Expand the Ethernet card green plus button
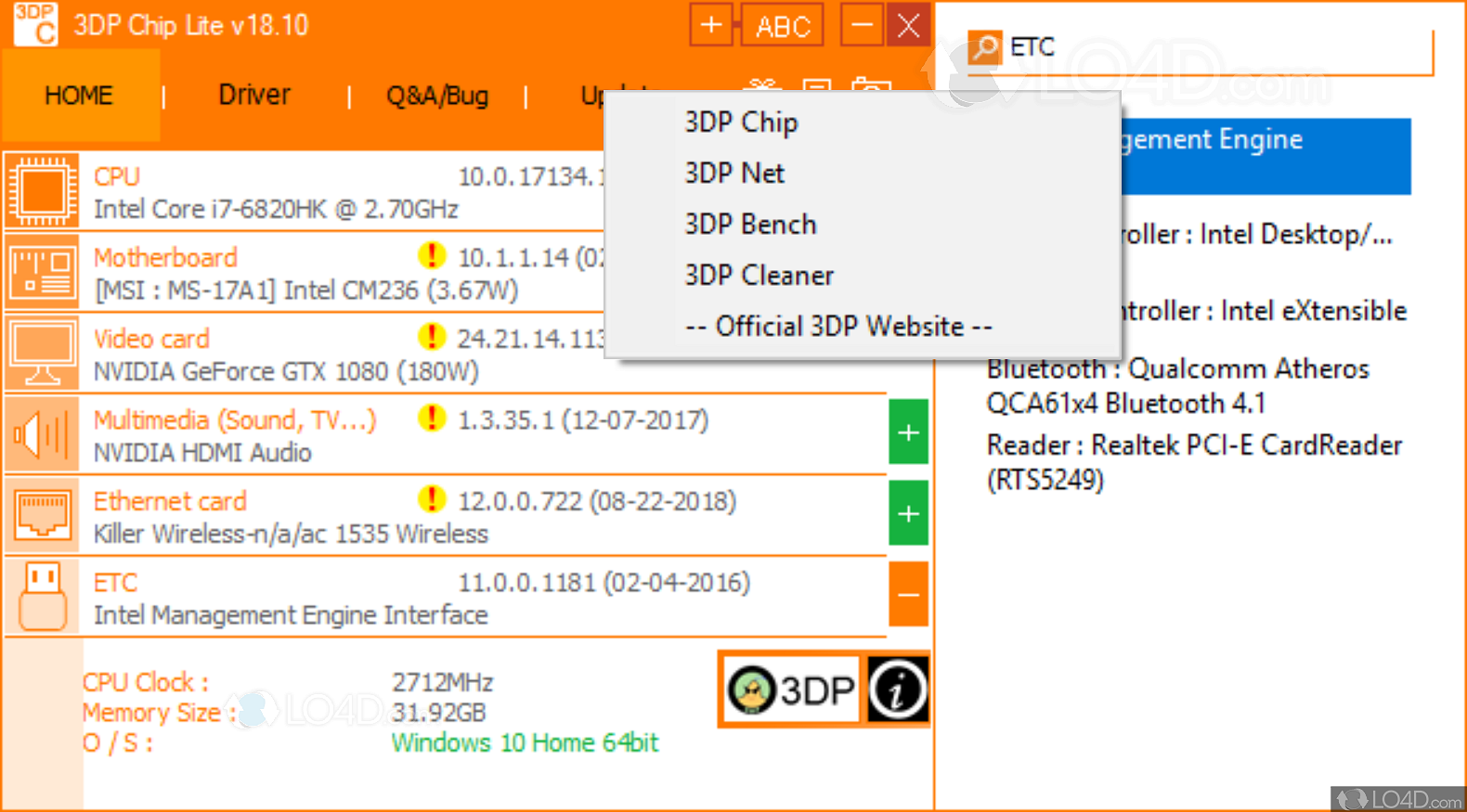This screenshot has height=812, width=1467. (x=908, y=513)
